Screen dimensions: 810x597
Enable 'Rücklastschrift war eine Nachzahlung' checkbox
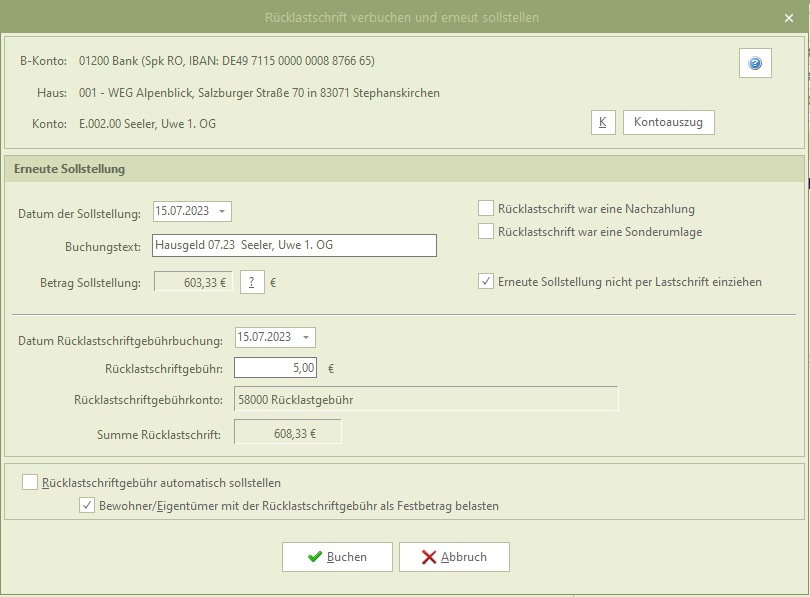click(486, 209)
